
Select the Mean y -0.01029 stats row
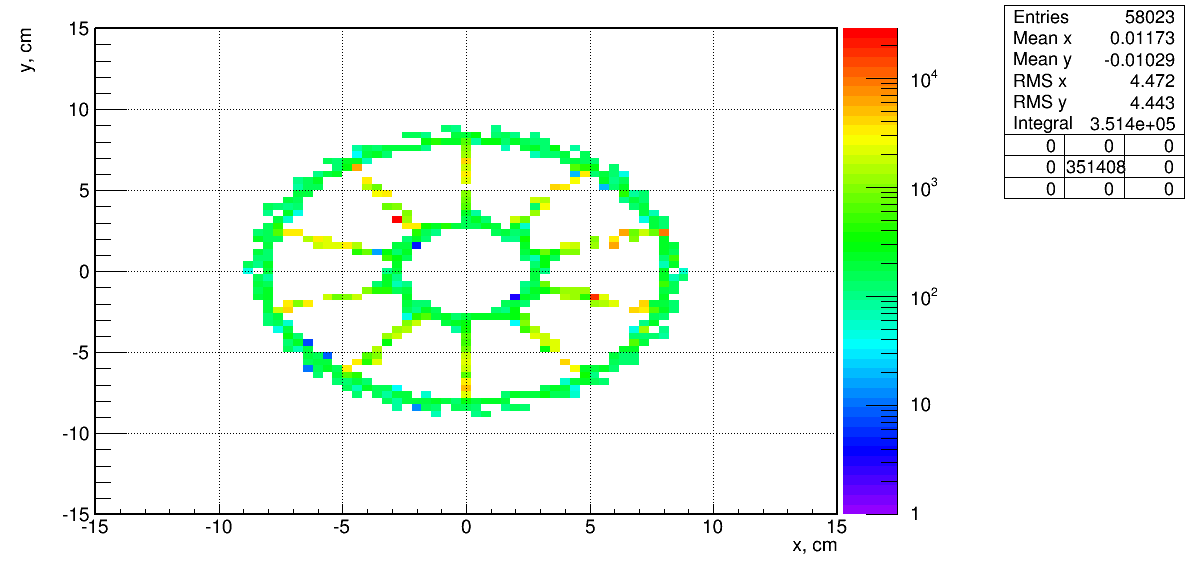1092,59
